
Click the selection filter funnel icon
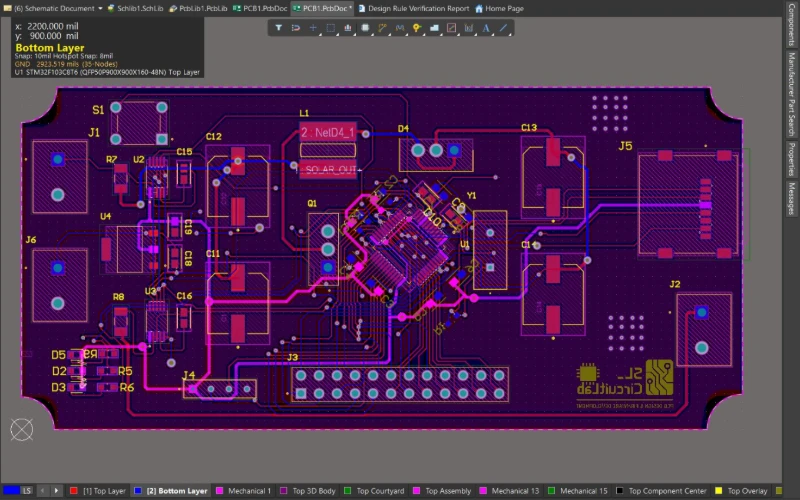tap(280, 28)
